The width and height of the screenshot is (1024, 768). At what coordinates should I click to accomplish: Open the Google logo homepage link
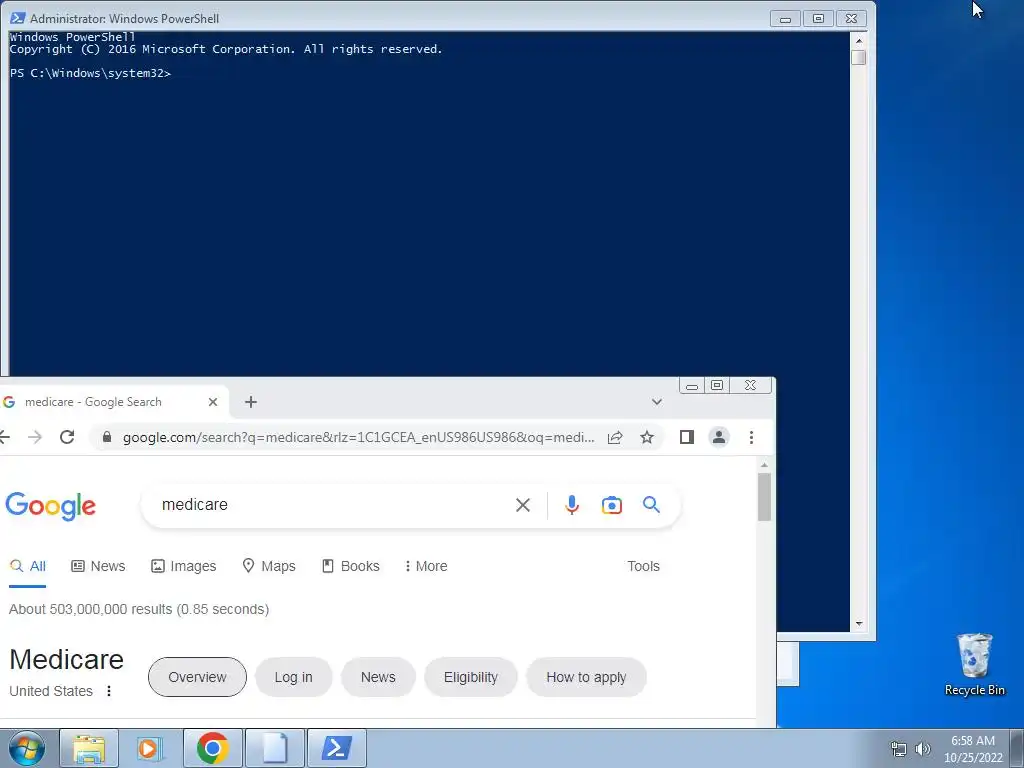(50, 506)
